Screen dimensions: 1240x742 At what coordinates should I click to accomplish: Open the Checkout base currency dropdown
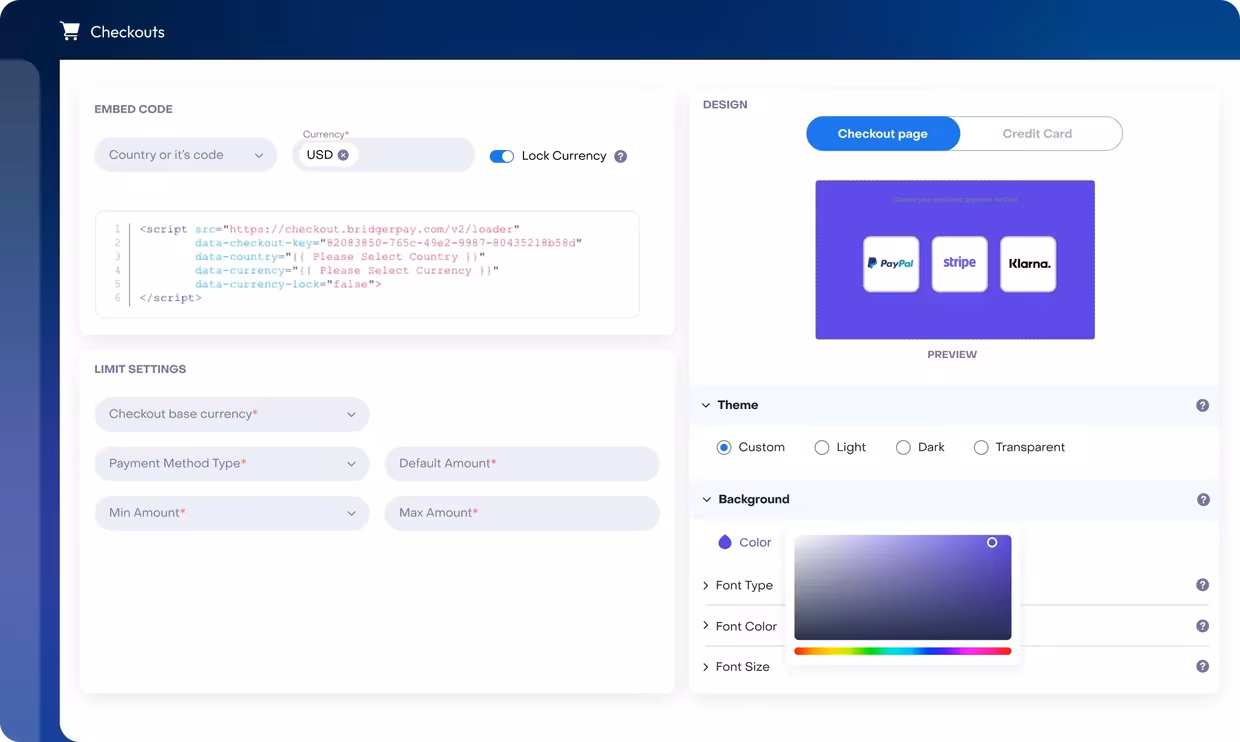(232, 414)
